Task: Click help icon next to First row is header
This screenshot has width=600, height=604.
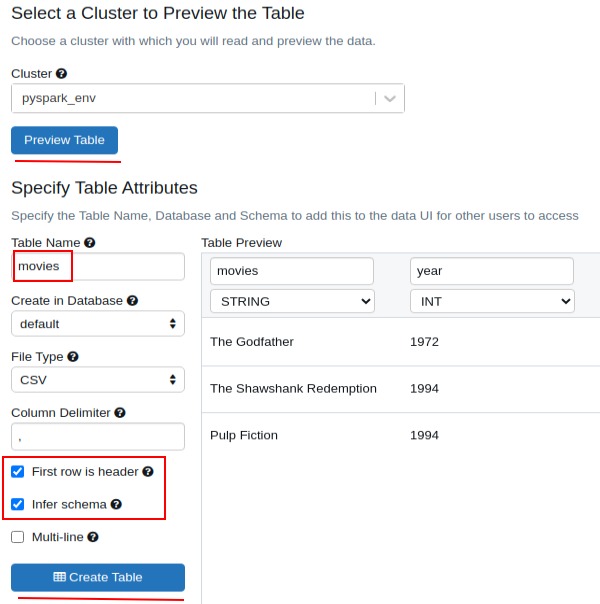Action: coord(148,472)
